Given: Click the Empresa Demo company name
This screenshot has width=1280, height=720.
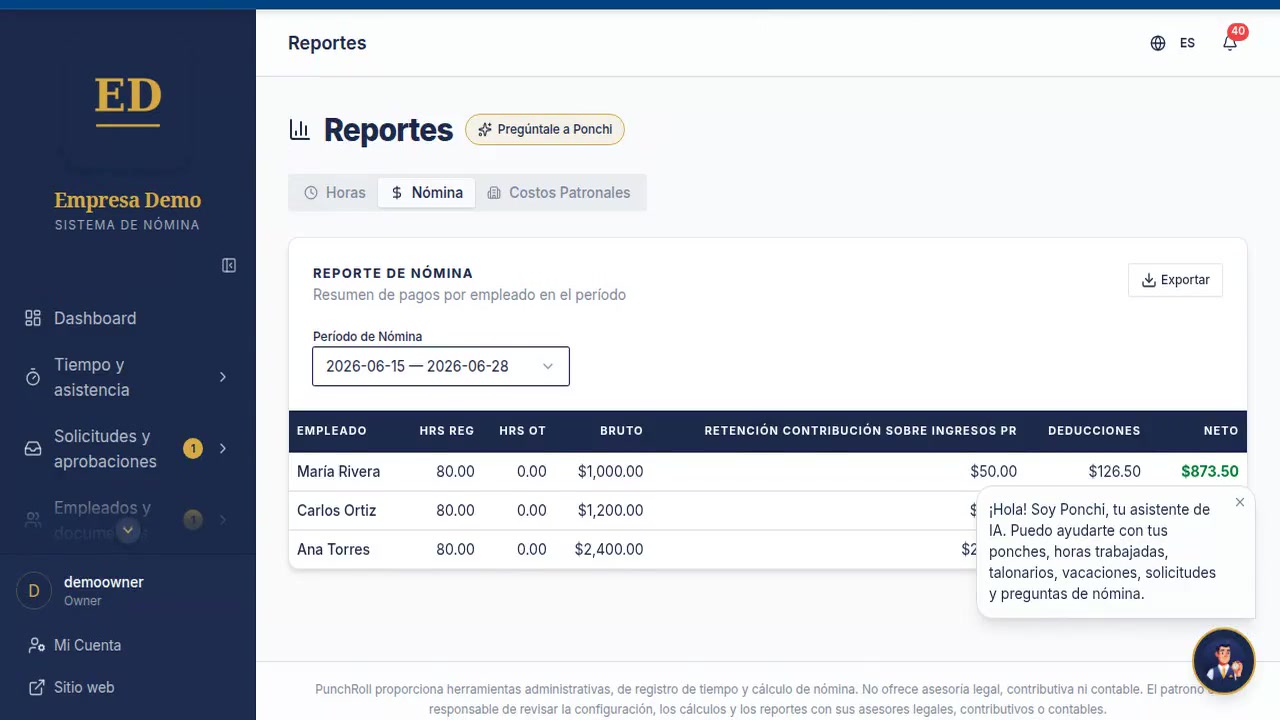Looking at the screenshot, I should pyautogui.click(x=128, y=200).
